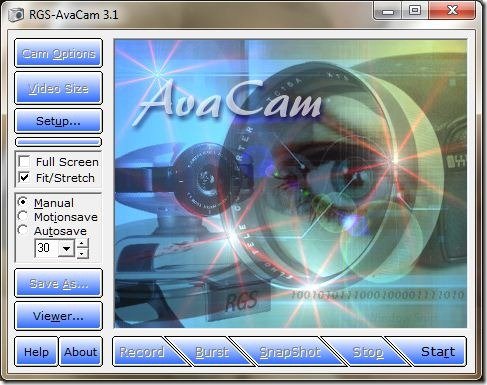
Task: Click Start to begin the camera
Action: click(437, 352)
